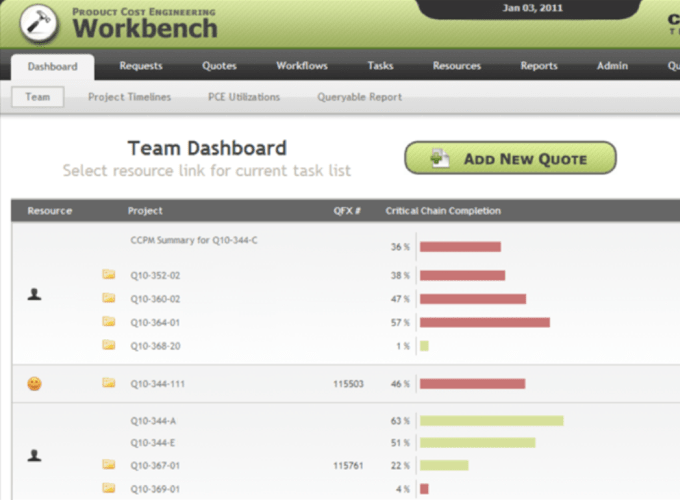Open folder icon beside Q10-360-02

coord(108,298)
